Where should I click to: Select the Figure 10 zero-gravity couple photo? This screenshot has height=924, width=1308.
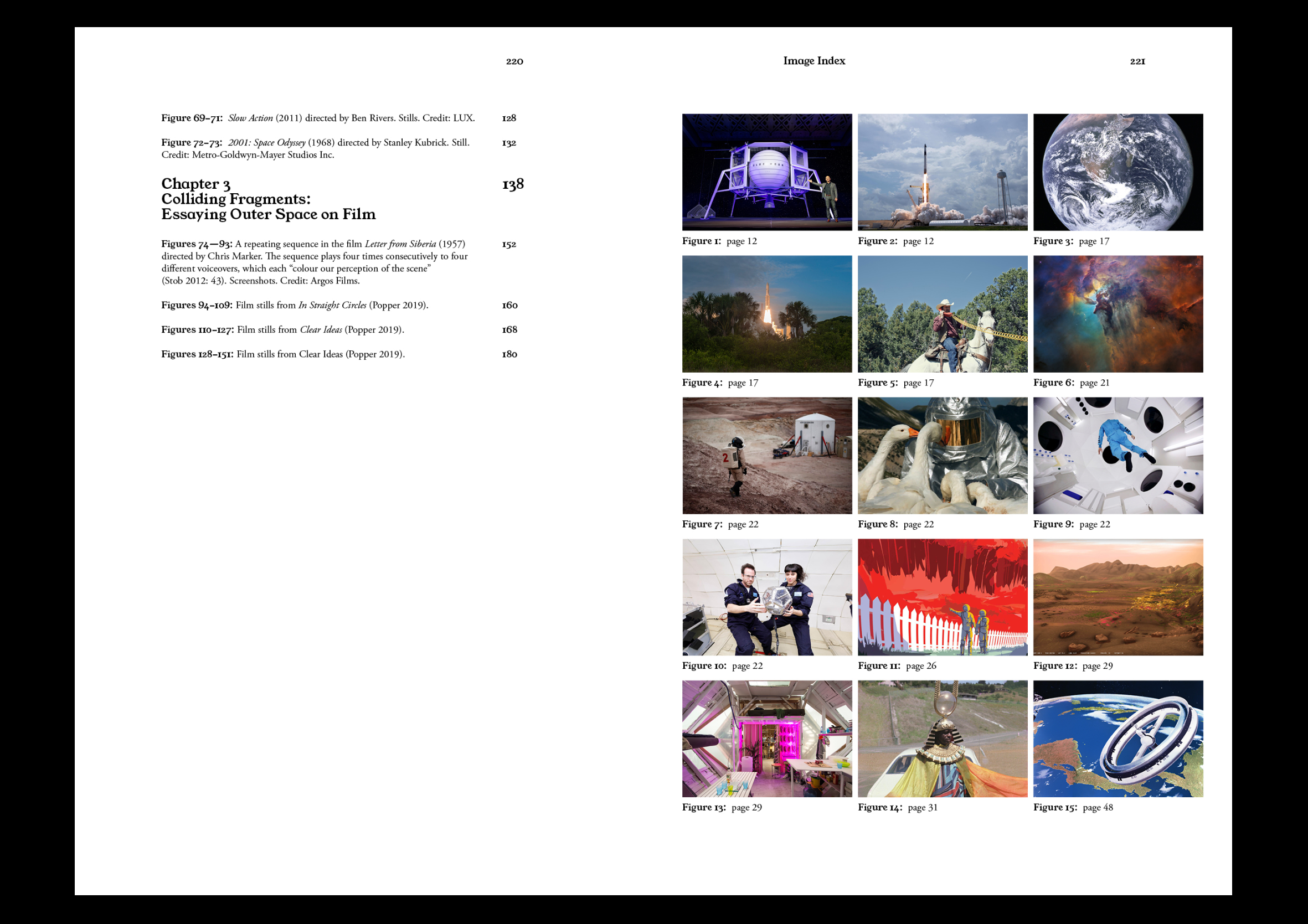click(x=767, y=597)
